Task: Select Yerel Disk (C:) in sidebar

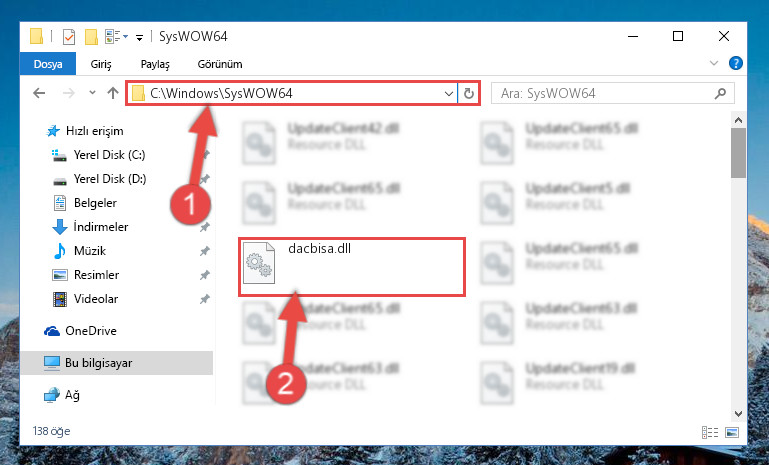Action: click(x=109, y=155)
